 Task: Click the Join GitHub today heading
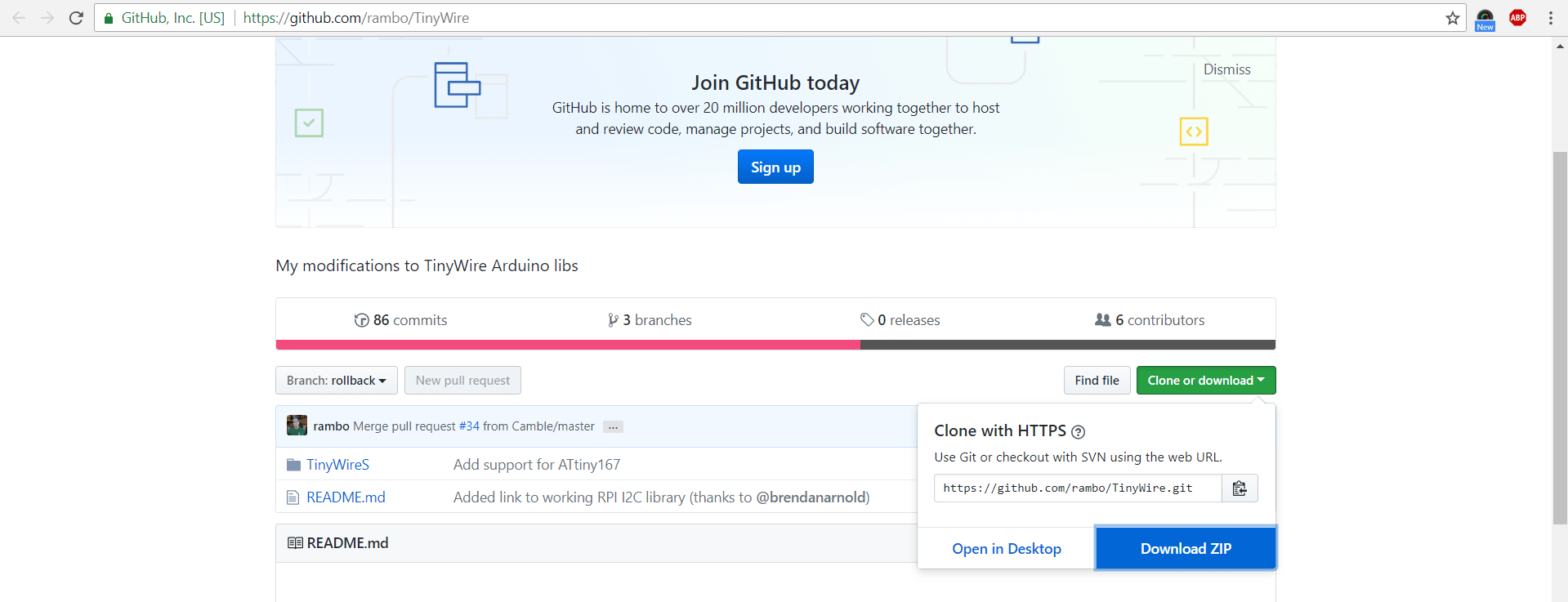click(x=775, y=82)
